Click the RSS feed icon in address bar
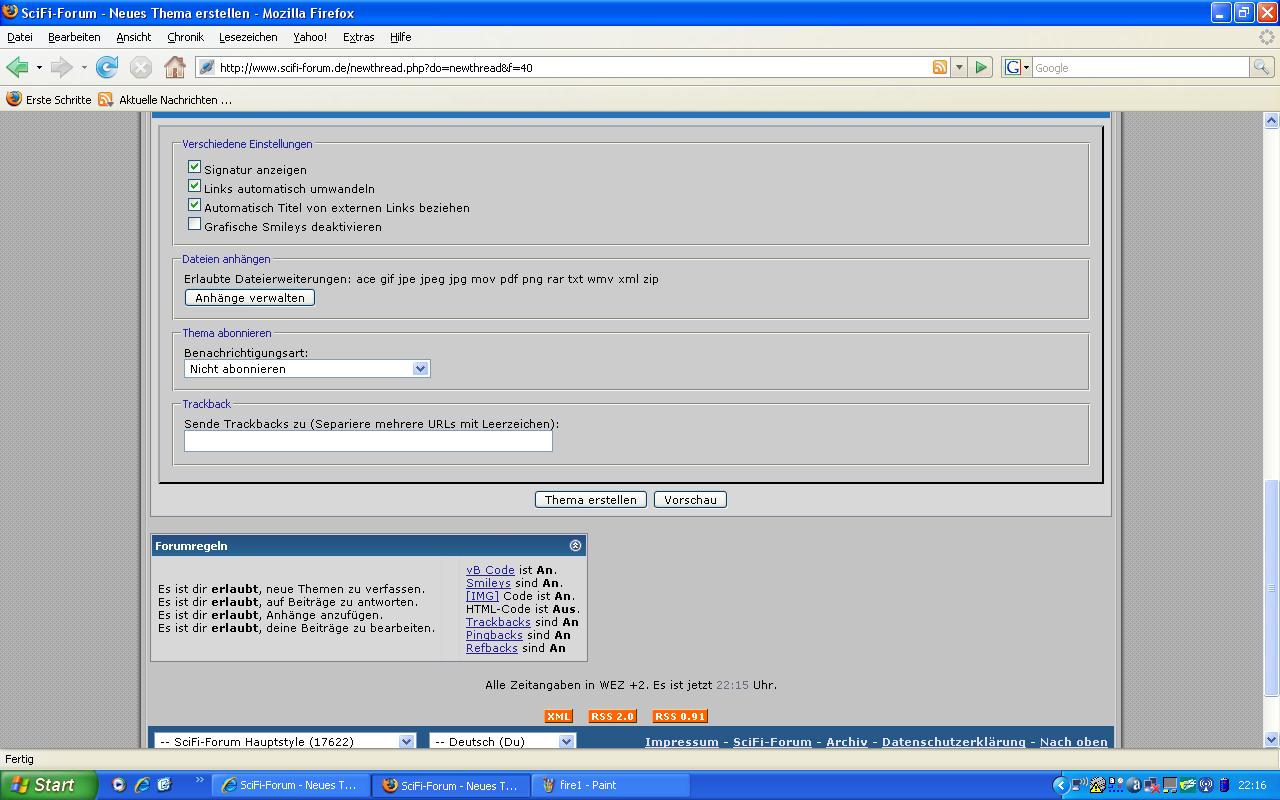The image size is (1280, 800). coord(940,67)
